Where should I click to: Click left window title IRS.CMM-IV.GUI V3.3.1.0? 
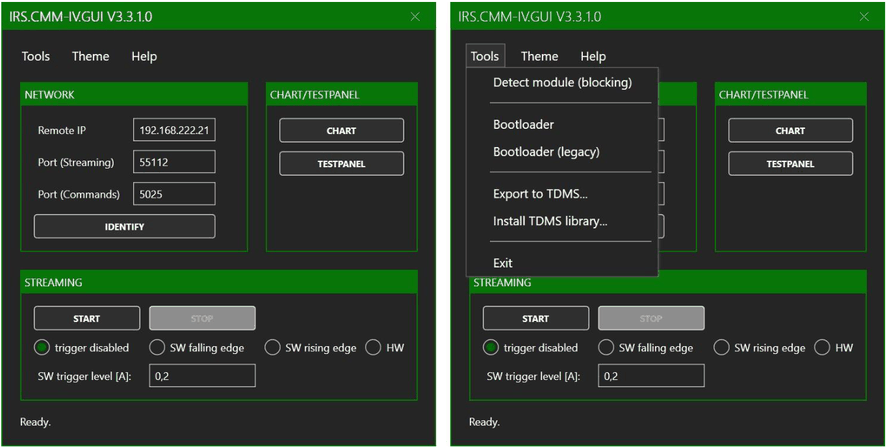click(80, 17)
